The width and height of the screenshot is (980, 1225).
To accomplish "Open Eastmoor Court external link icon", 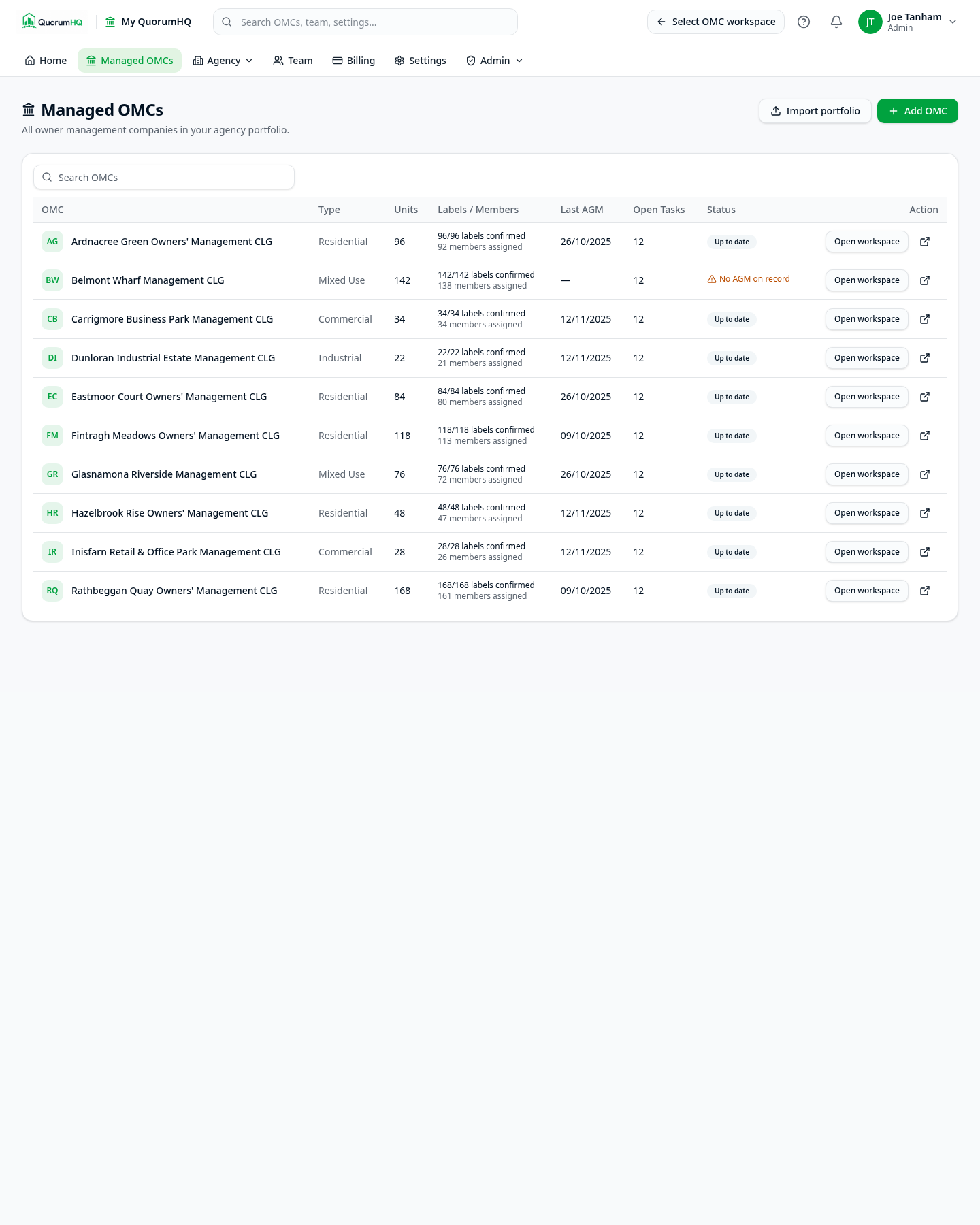I will coord(925,397).
